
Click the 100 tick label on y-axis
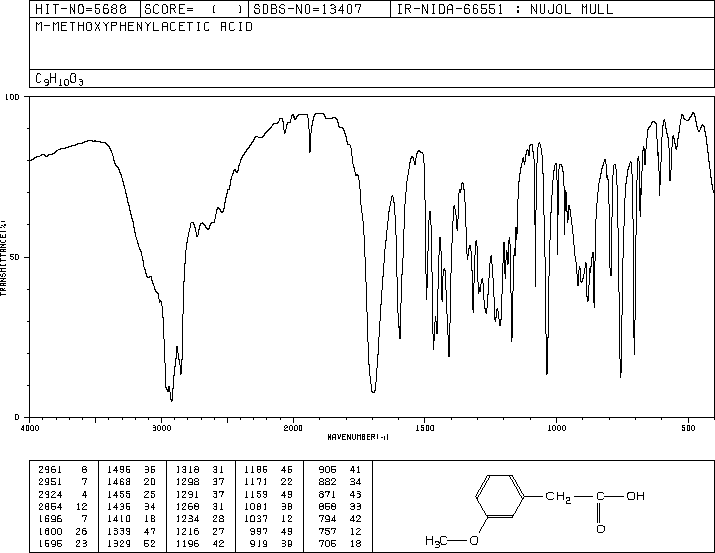pos(11,97)
